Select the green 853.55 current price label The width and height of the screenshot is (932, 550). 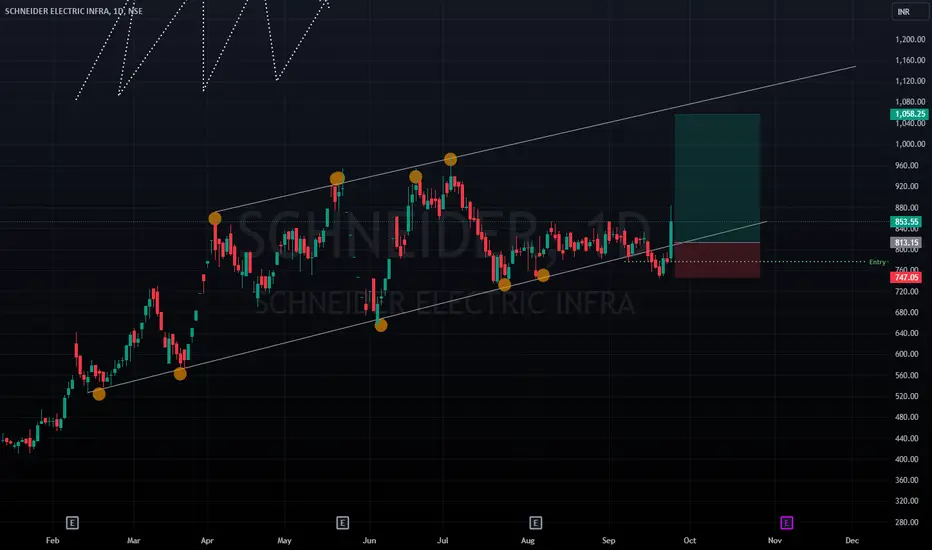tap(906, 222)
